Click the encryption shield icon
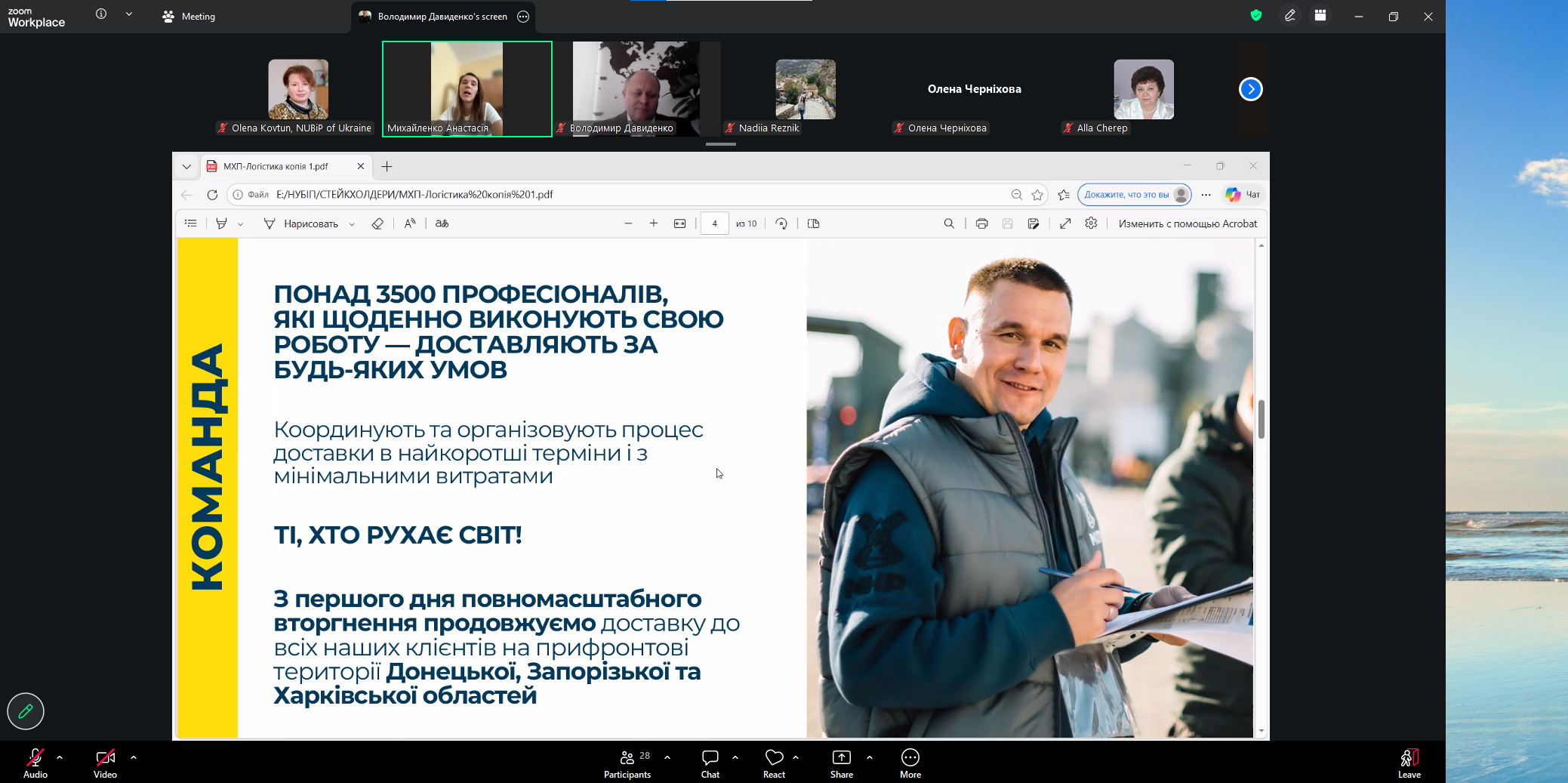The width and height of the screenshot is (1568, 783). tap(1256, 16)
